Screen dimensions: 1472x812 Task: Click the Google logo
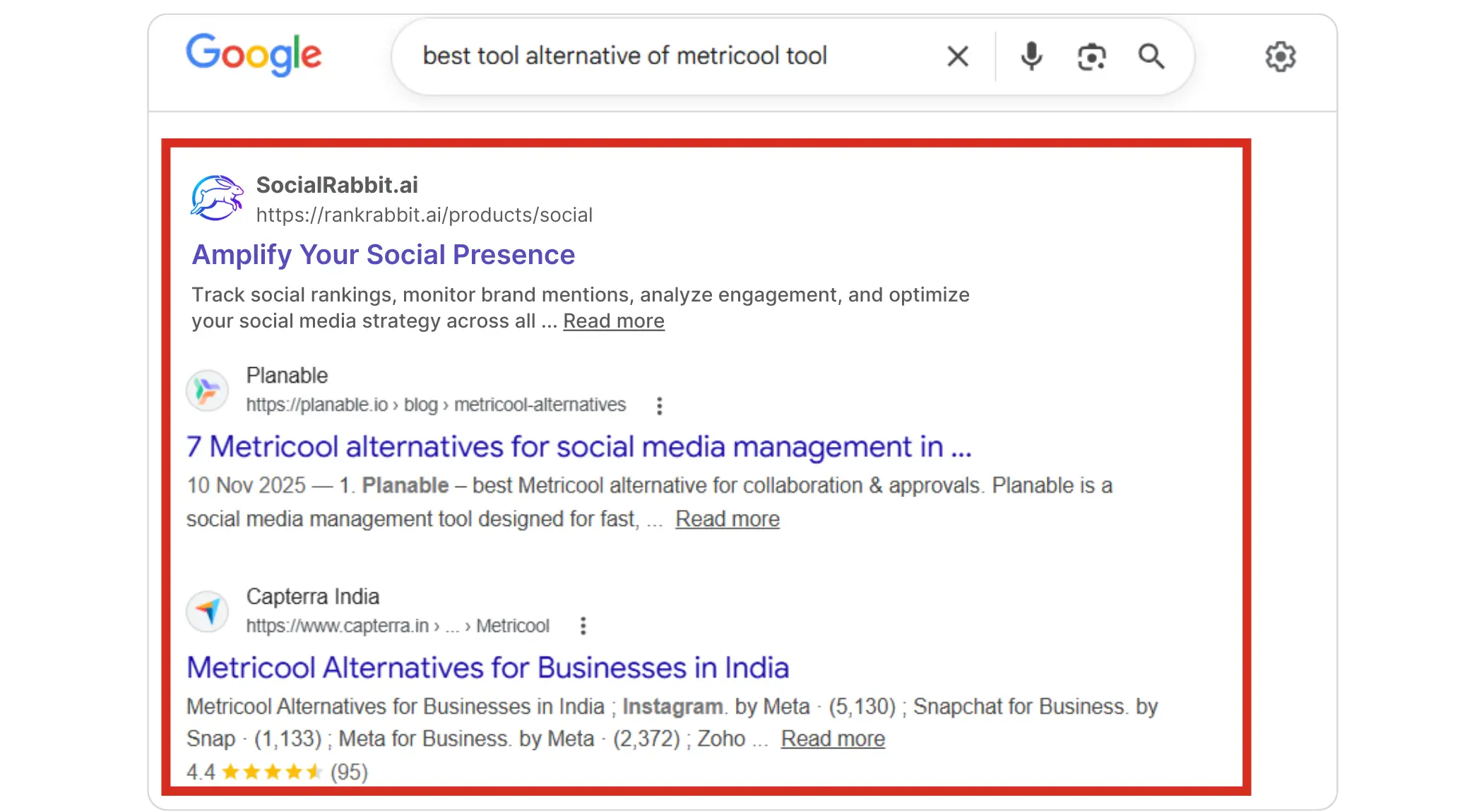coord(254,54)
